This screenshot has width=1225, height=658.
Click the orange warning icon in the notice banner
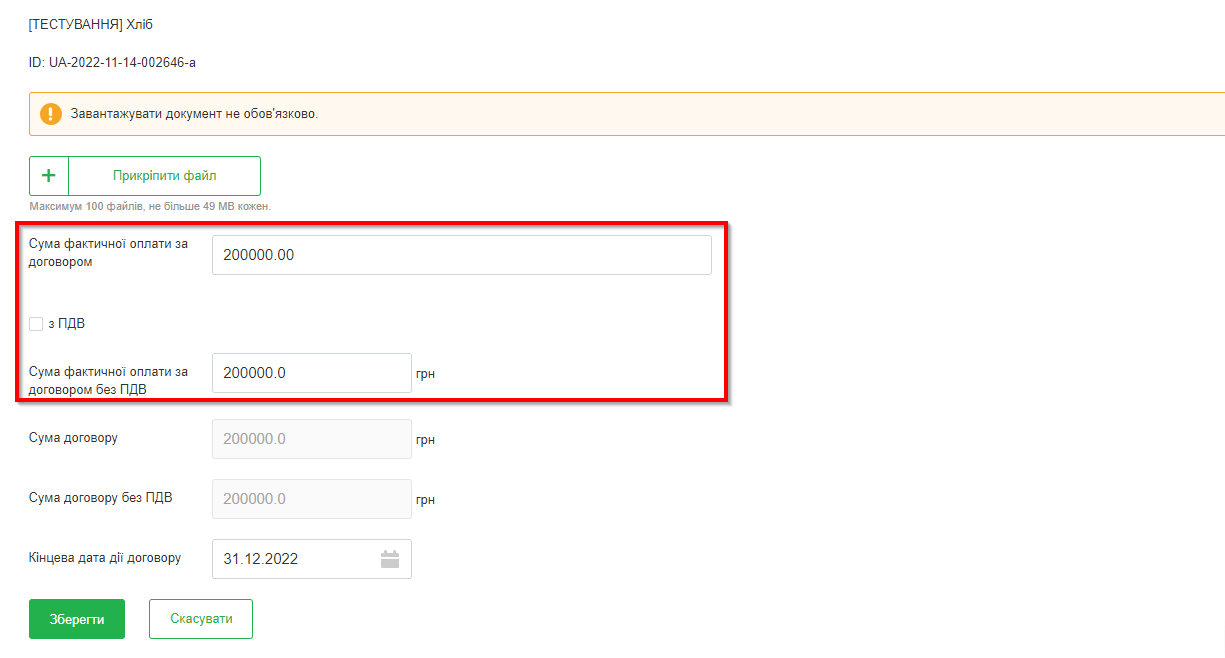[51, 114]
